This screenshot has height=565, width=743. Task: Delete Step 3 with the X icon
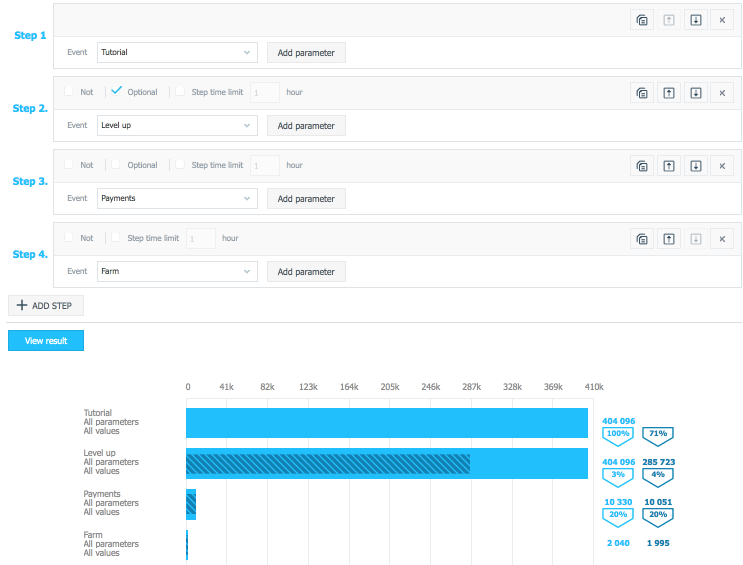[722, 166]
